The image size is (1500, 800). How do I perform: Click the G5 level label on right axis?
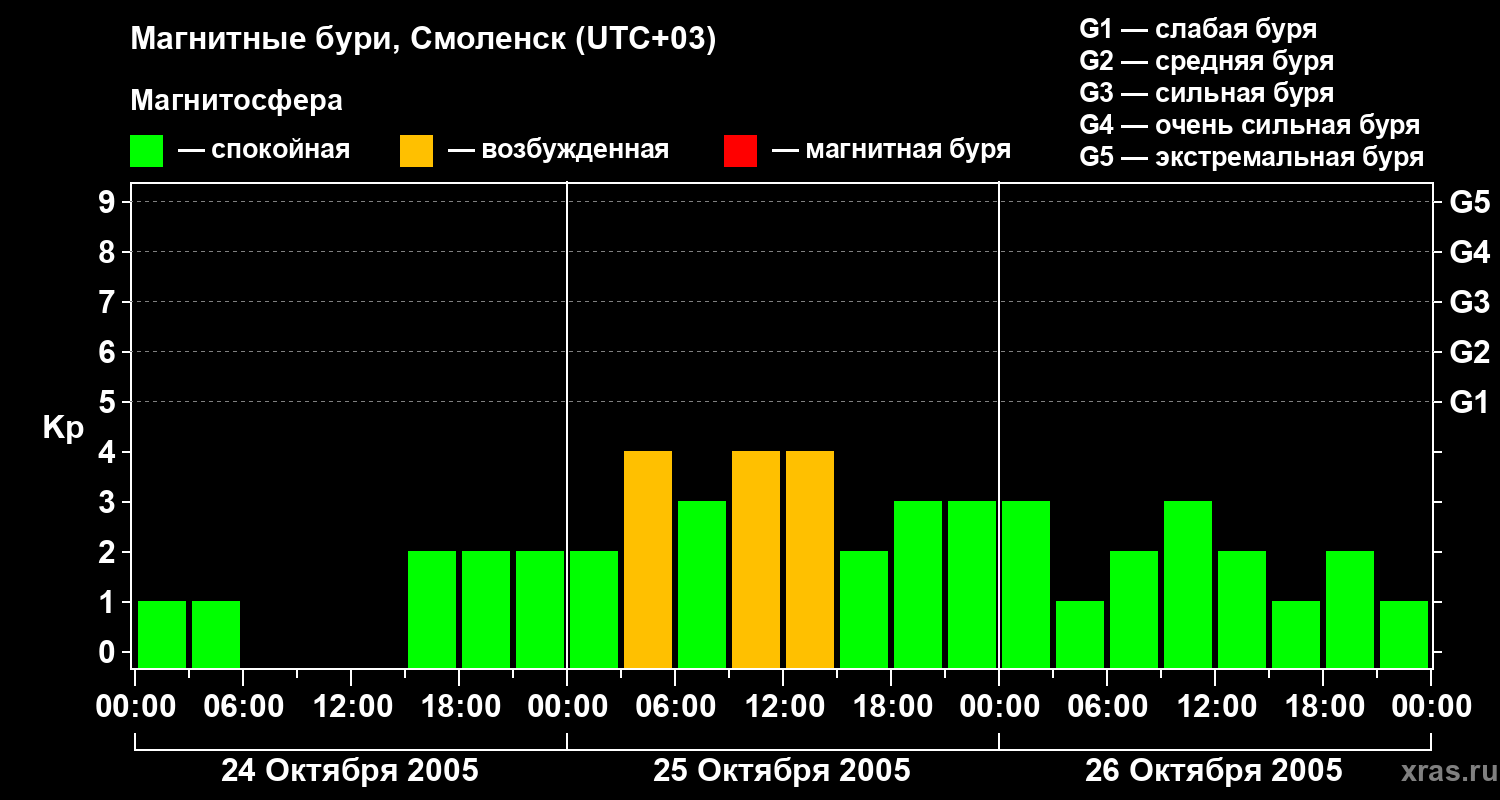(x=1469, y=202)
